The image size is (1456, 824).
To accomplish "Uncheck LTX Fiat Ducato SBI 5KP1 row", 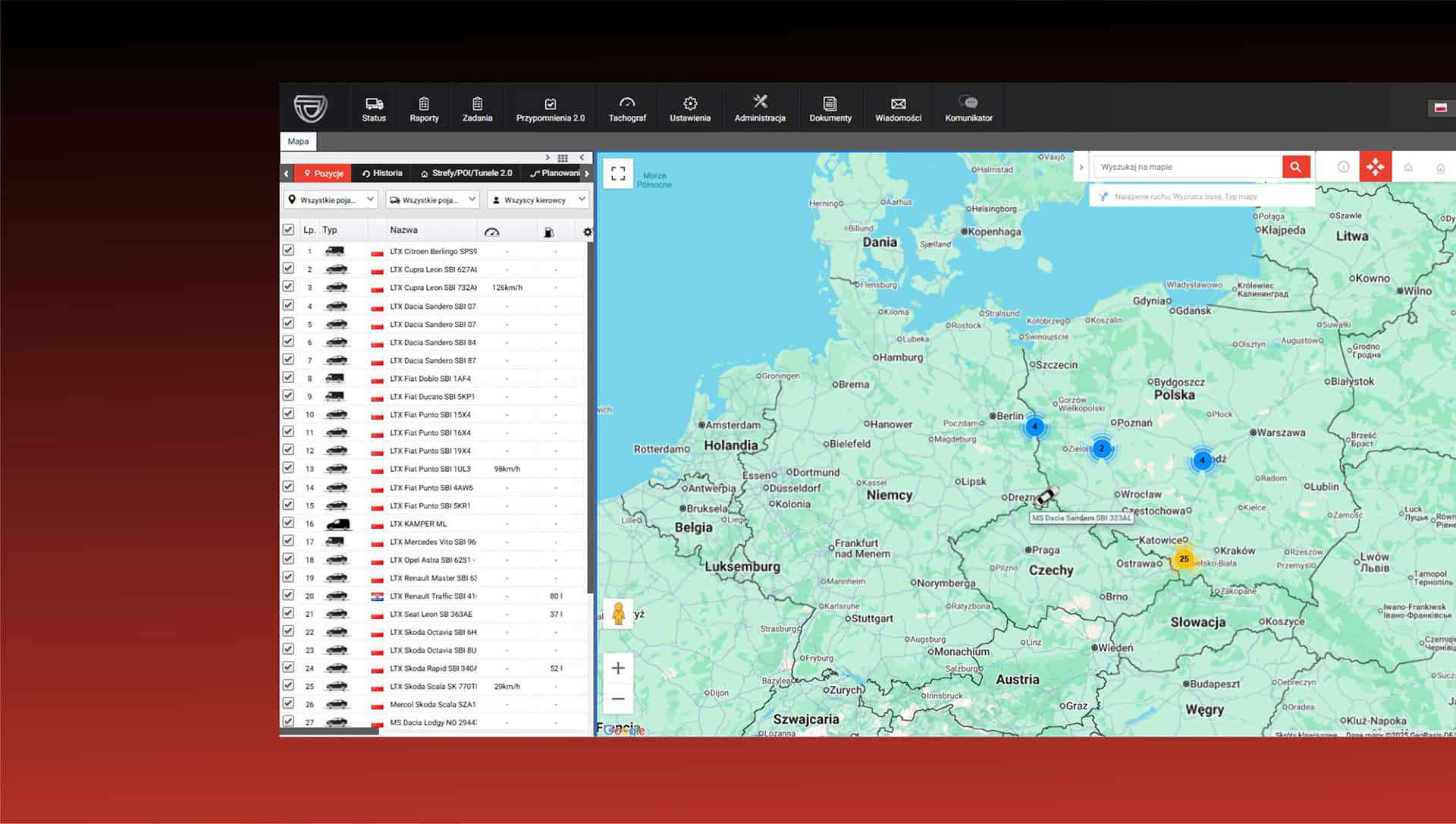I will (289, 395).
